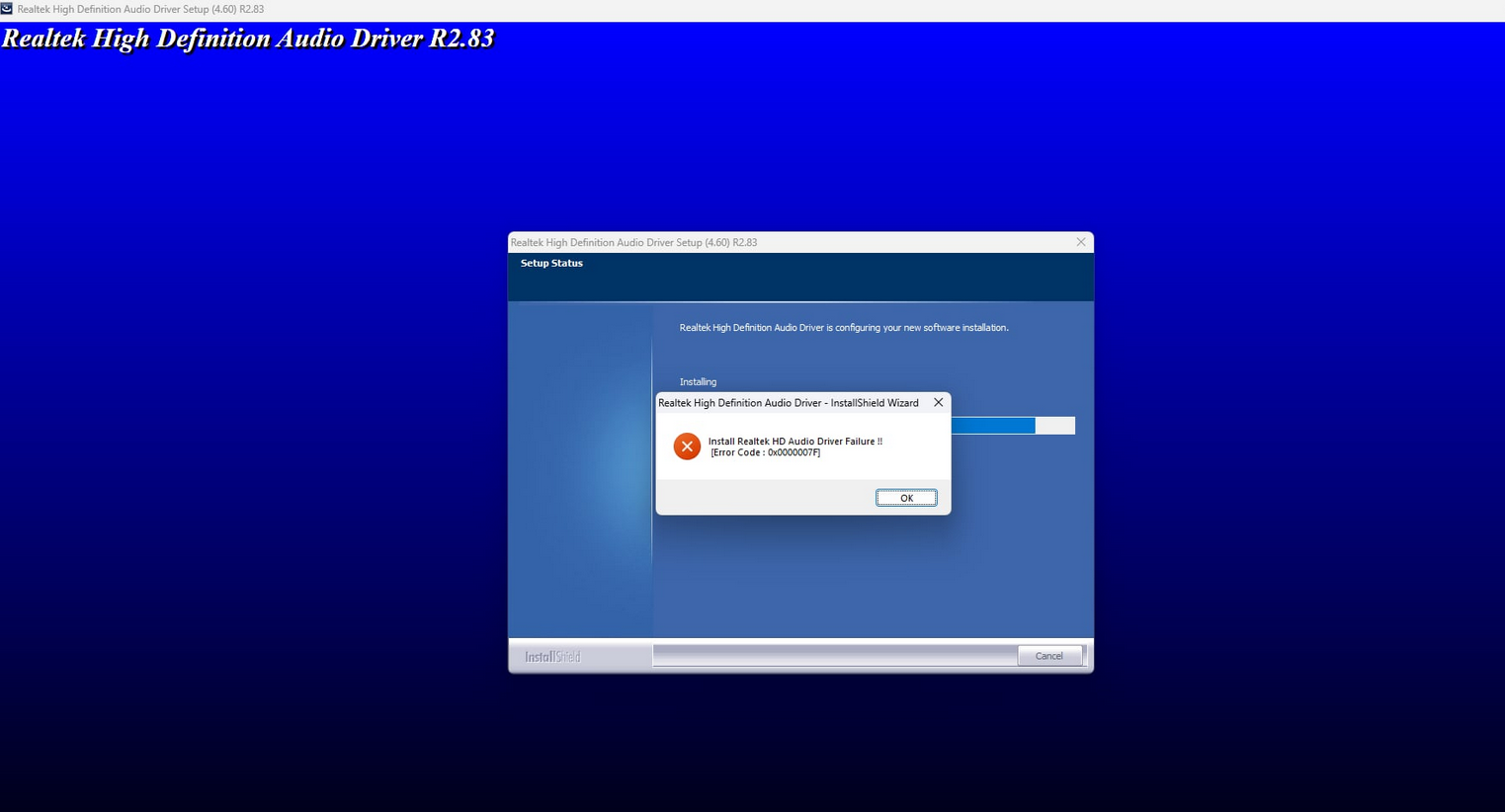The width and height of the screenshot is (1505, 812).
Task: Click OK in the failure dialog
Action: point(906,498)
